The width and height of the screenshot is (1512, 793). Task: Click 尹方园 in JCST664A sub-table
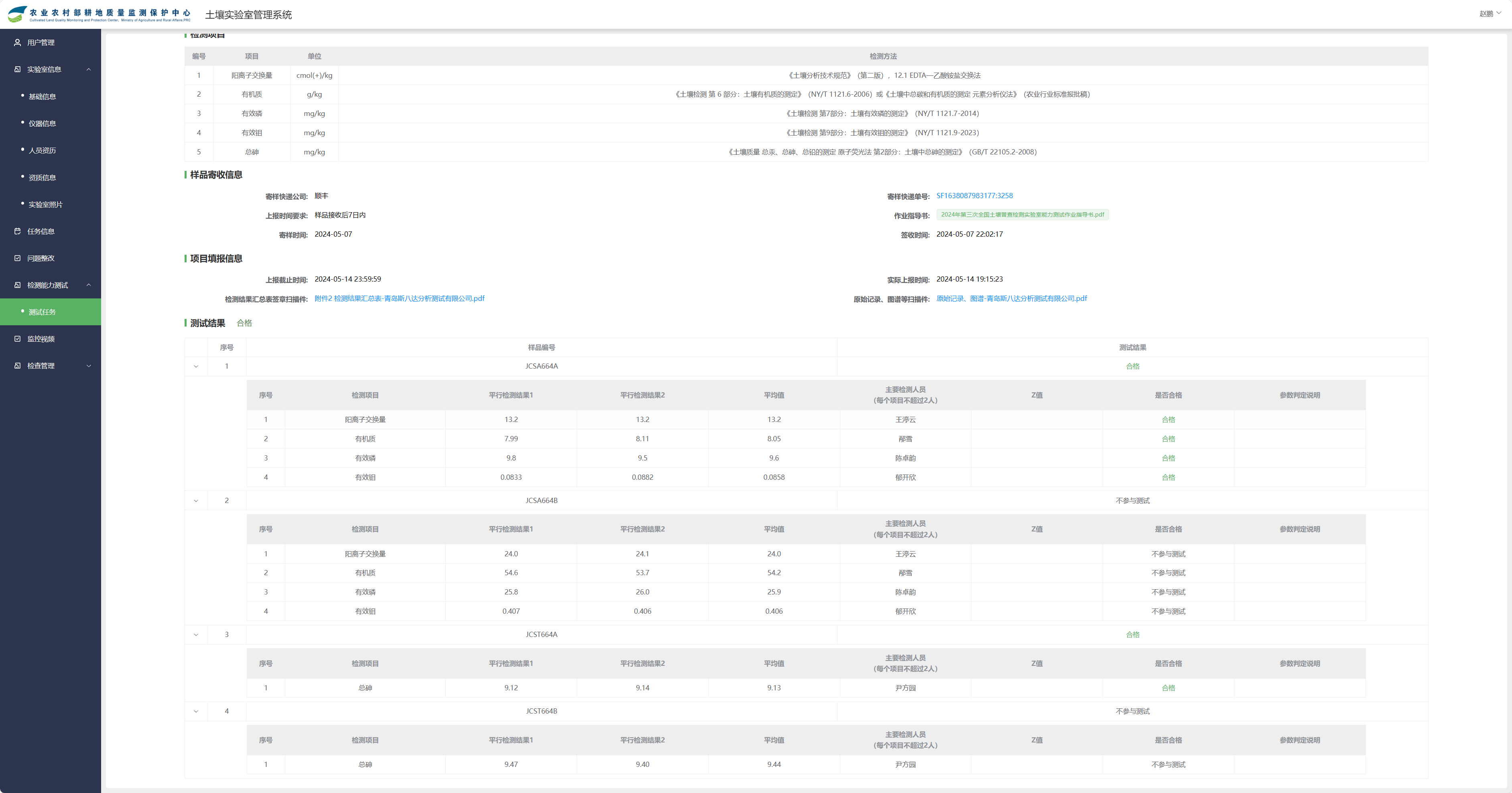pyautogui.click(x=905, y=688)
